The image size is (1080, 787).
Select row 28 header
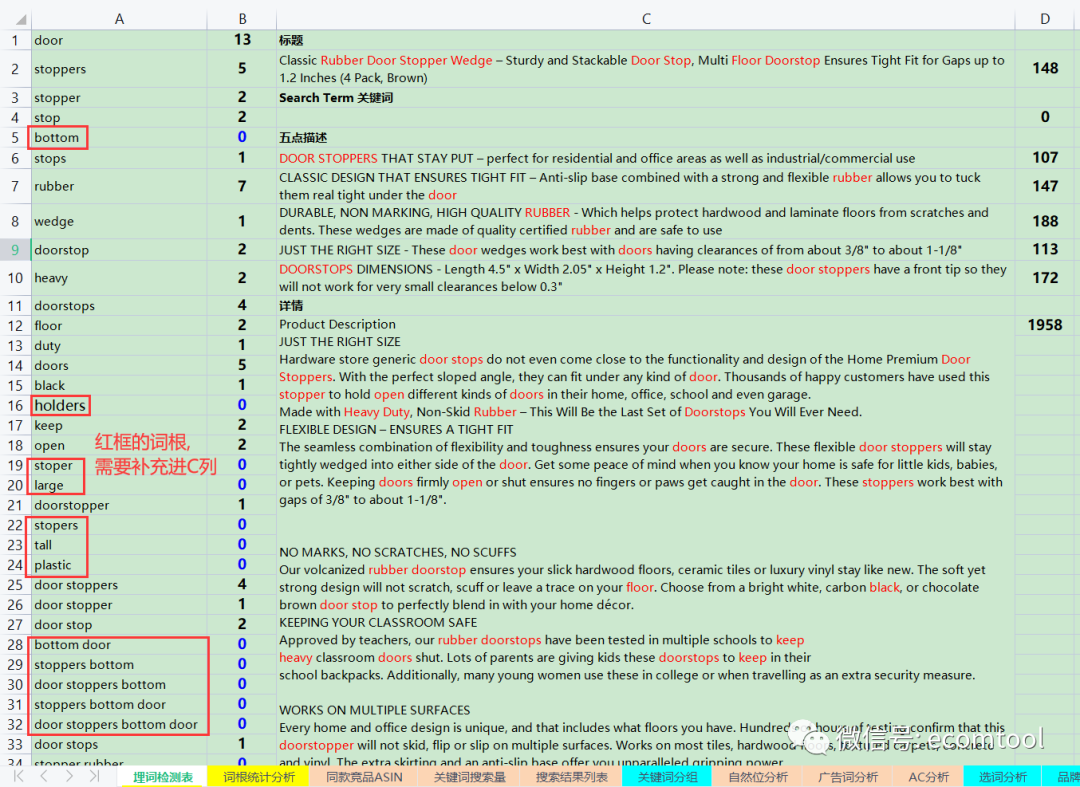[15, 645]
